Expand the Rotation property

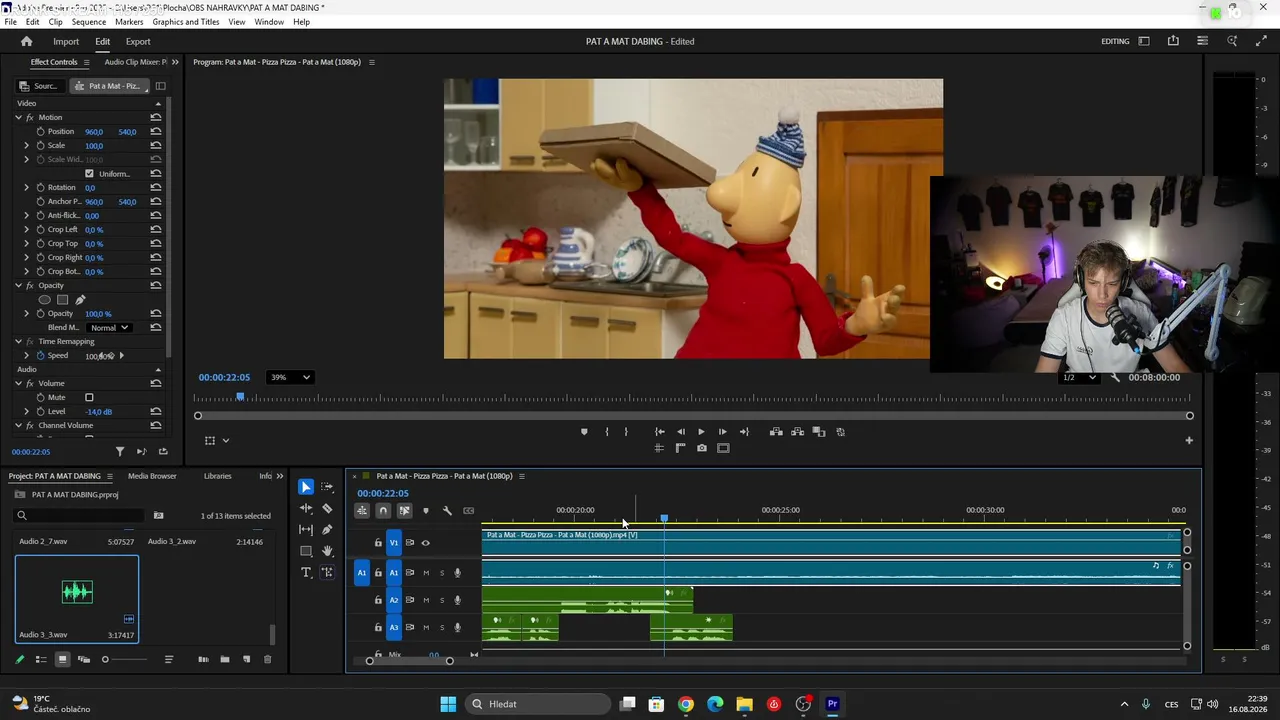click(x=27, y=188)
